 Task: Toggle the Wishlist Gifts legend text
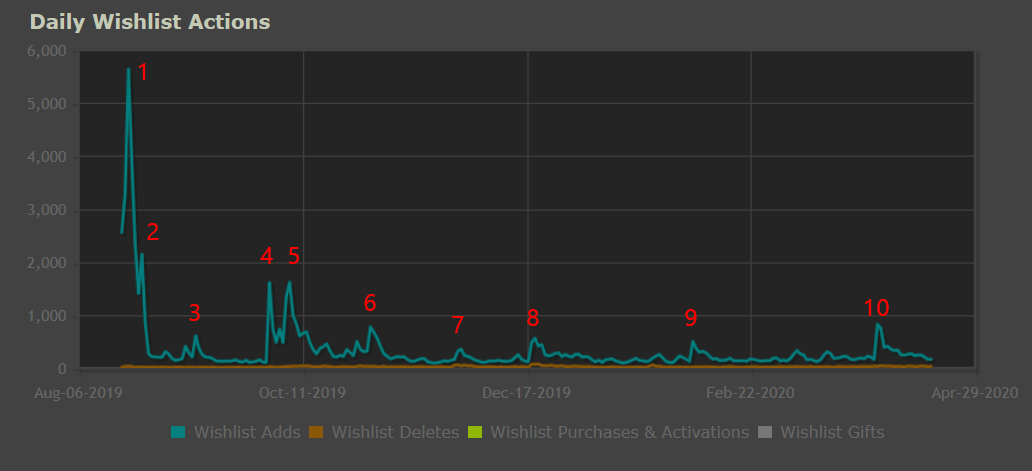832,432
